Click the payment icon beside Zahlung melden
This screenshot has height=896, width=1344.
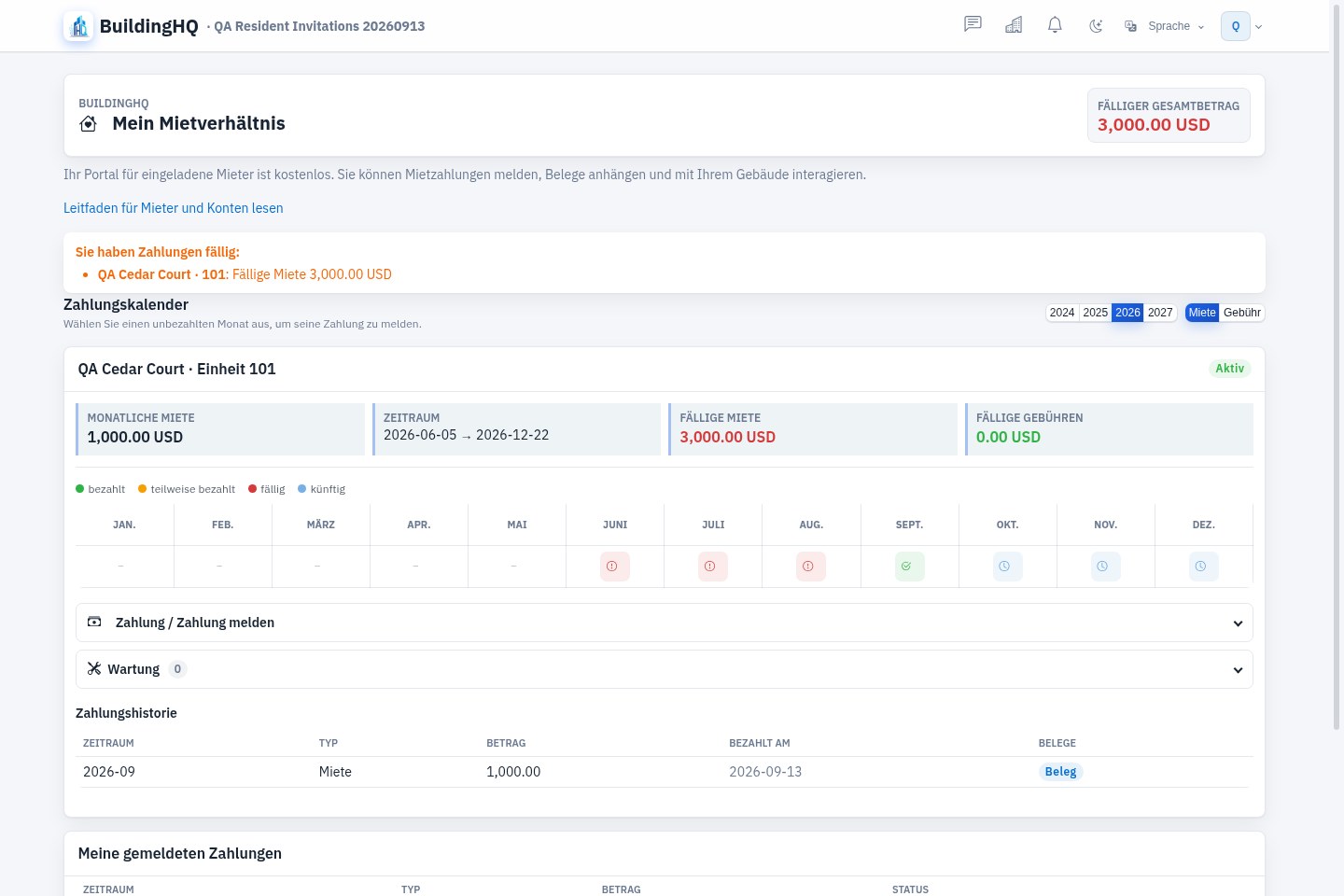[94, 622]
